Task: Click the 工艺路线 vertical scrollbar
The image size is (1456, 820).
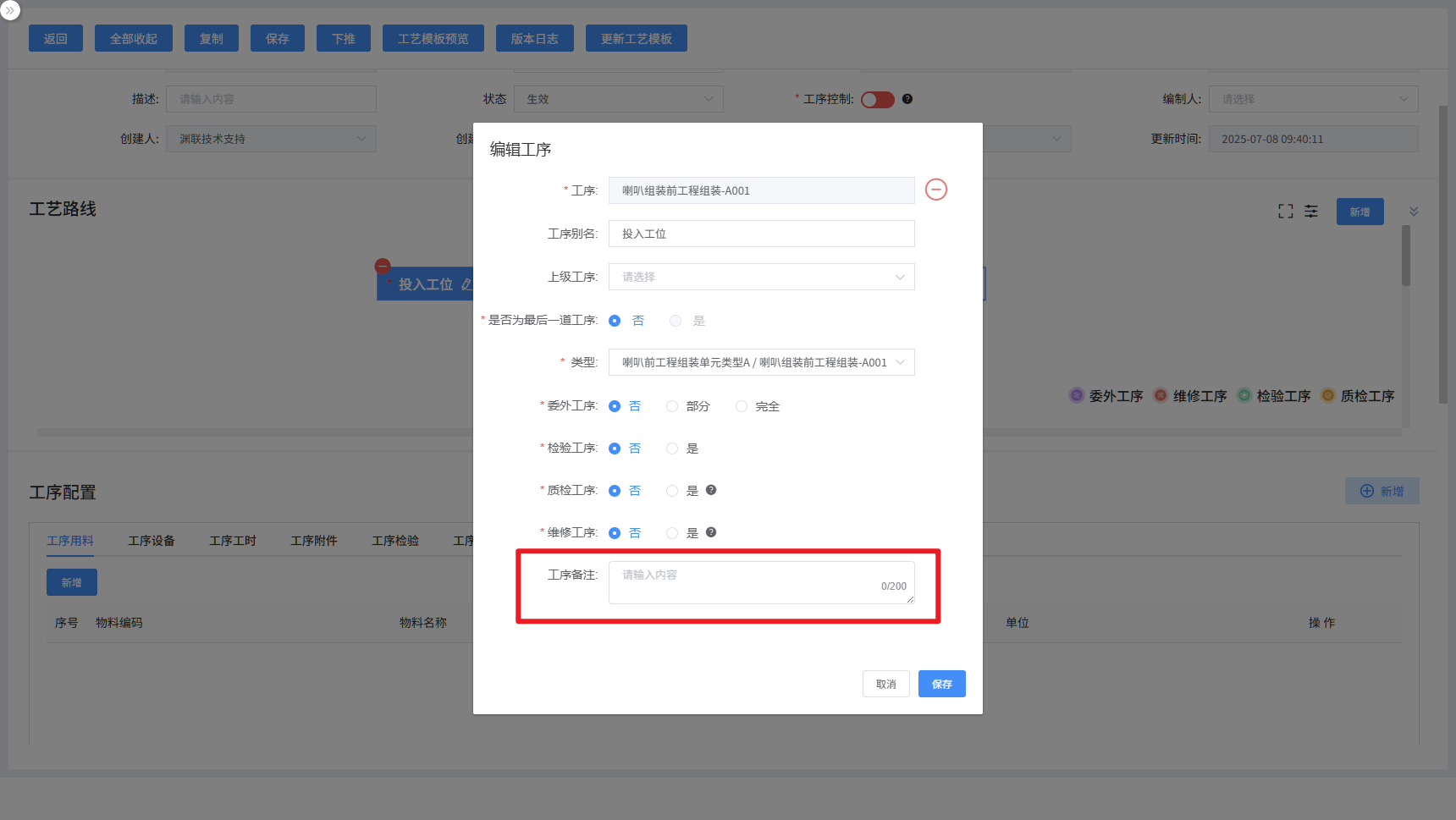Action: tap(1406, 256)
